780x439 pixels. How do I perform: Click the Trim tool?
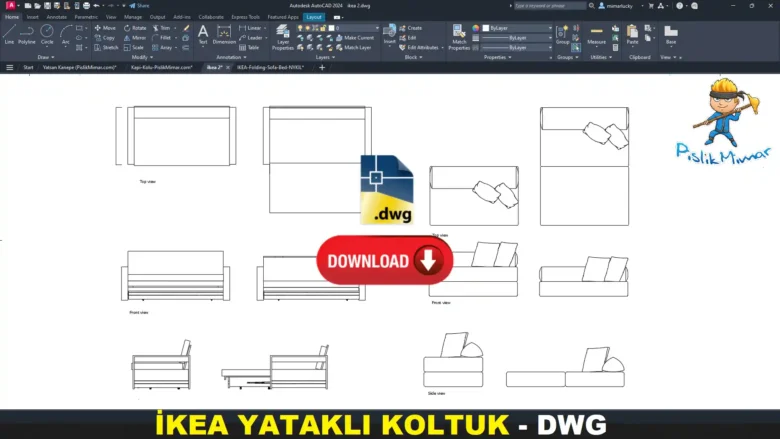(161, 28)
